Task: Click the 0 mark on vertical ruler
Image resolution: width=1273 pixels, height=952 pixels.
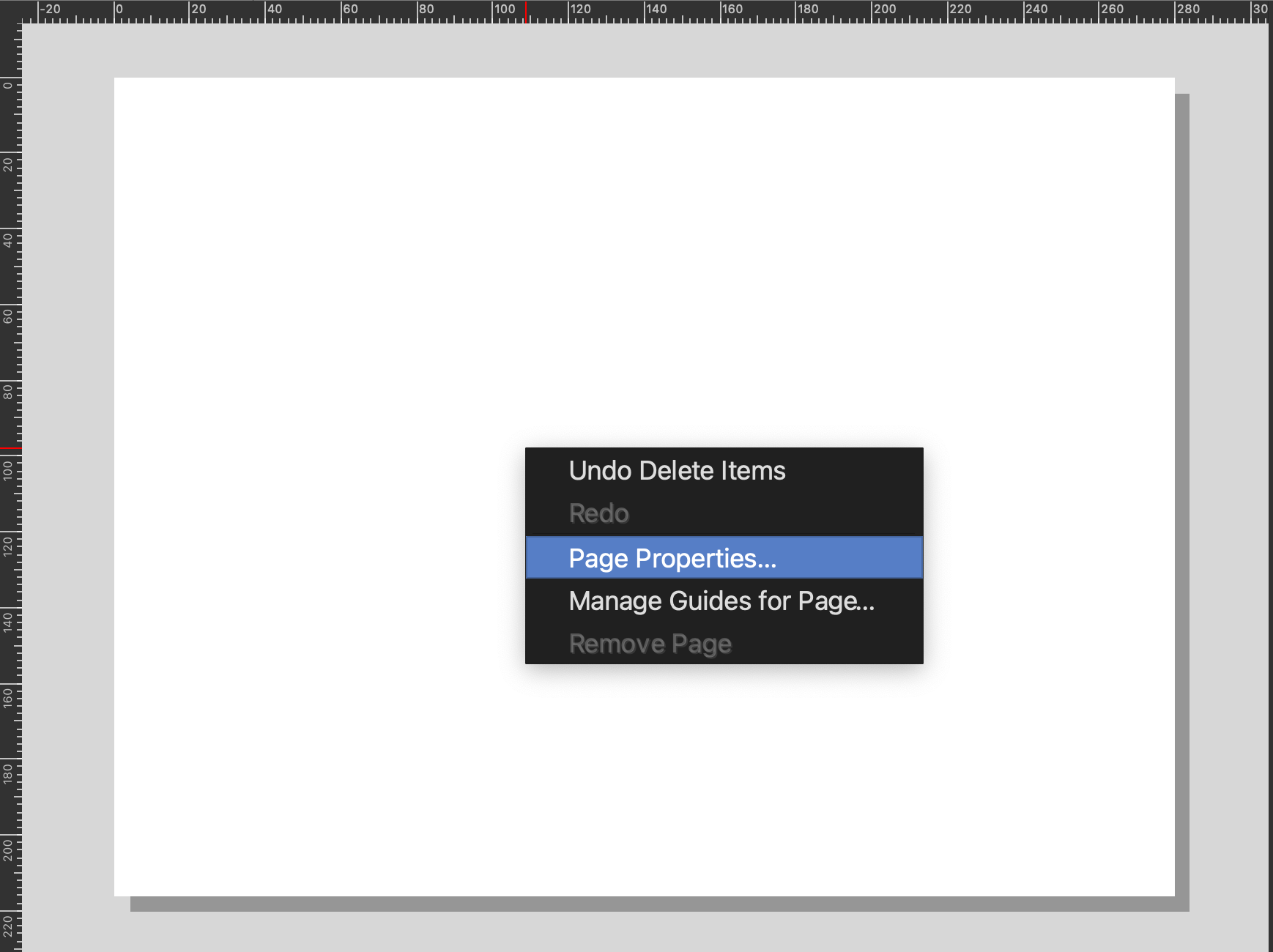Action: [x=8, y=85]
